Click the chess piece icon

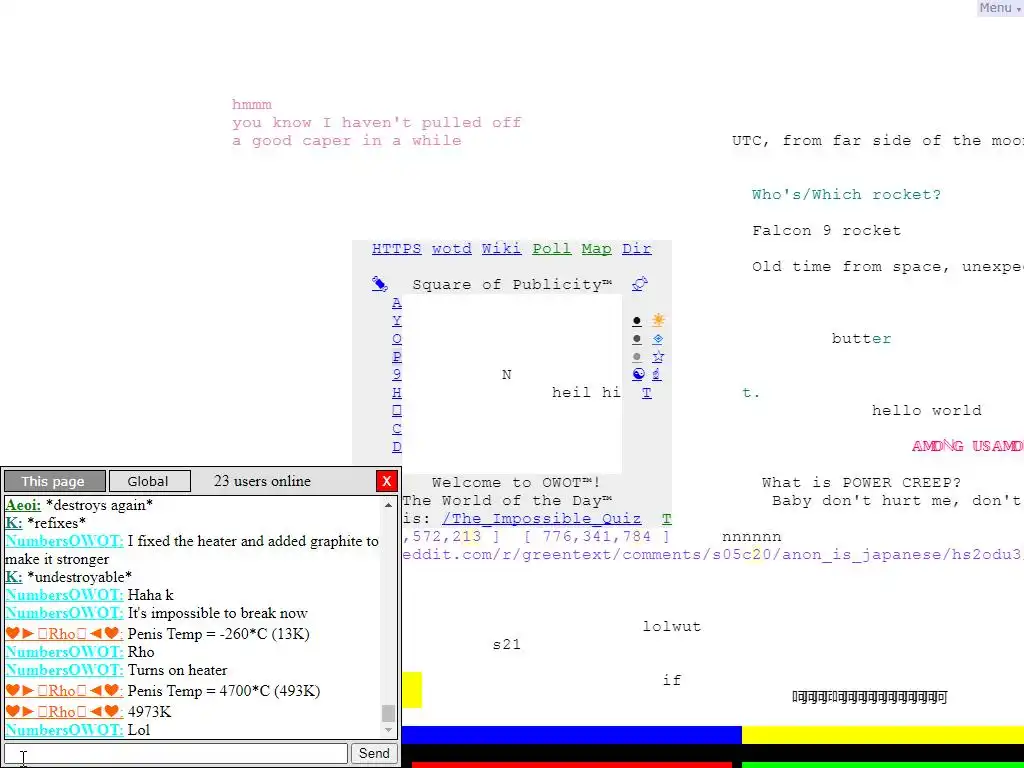coord(657,374)
